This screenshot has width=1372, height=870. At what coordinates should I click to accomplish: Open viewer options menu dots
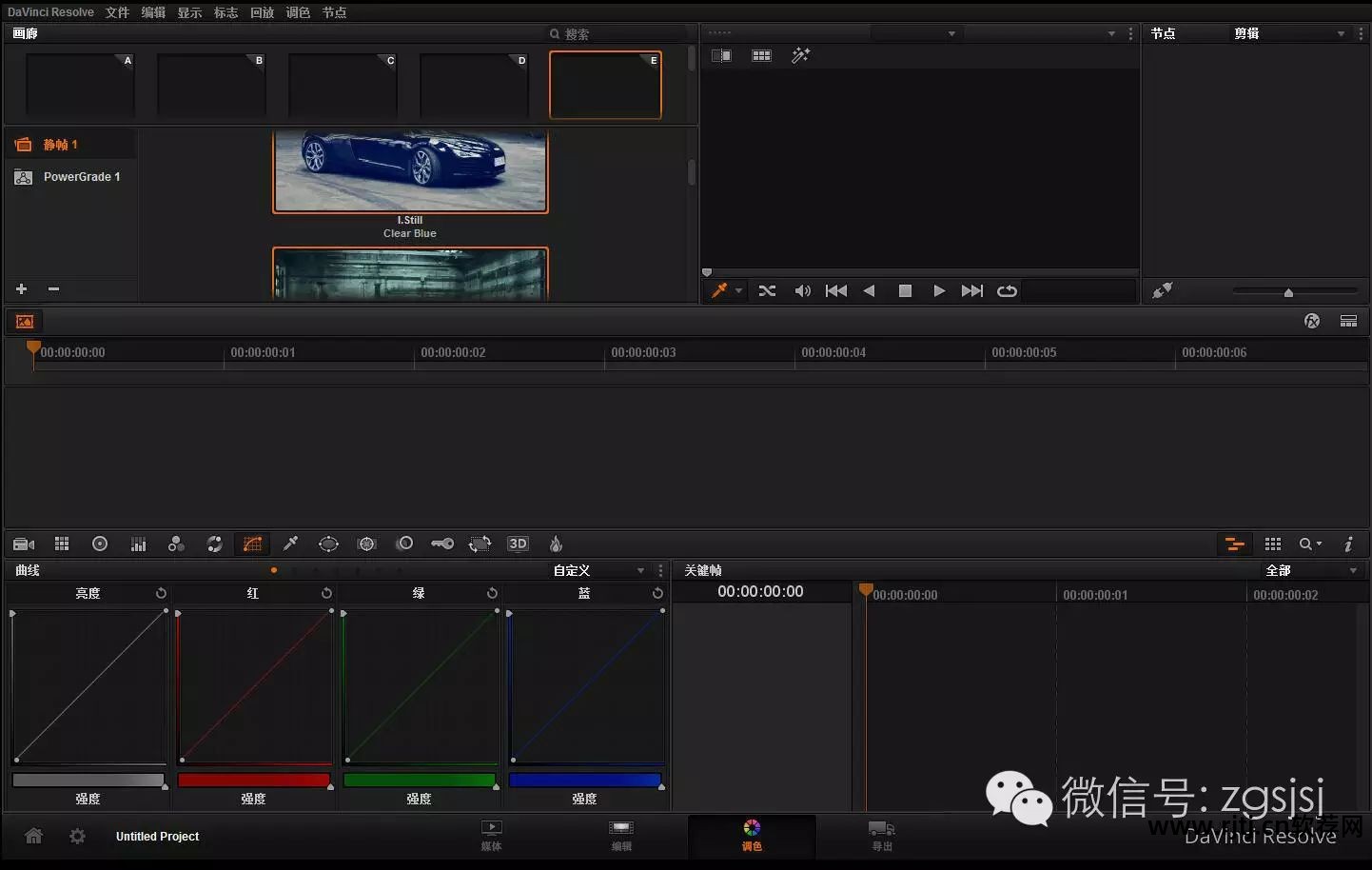pos(1130,33)
